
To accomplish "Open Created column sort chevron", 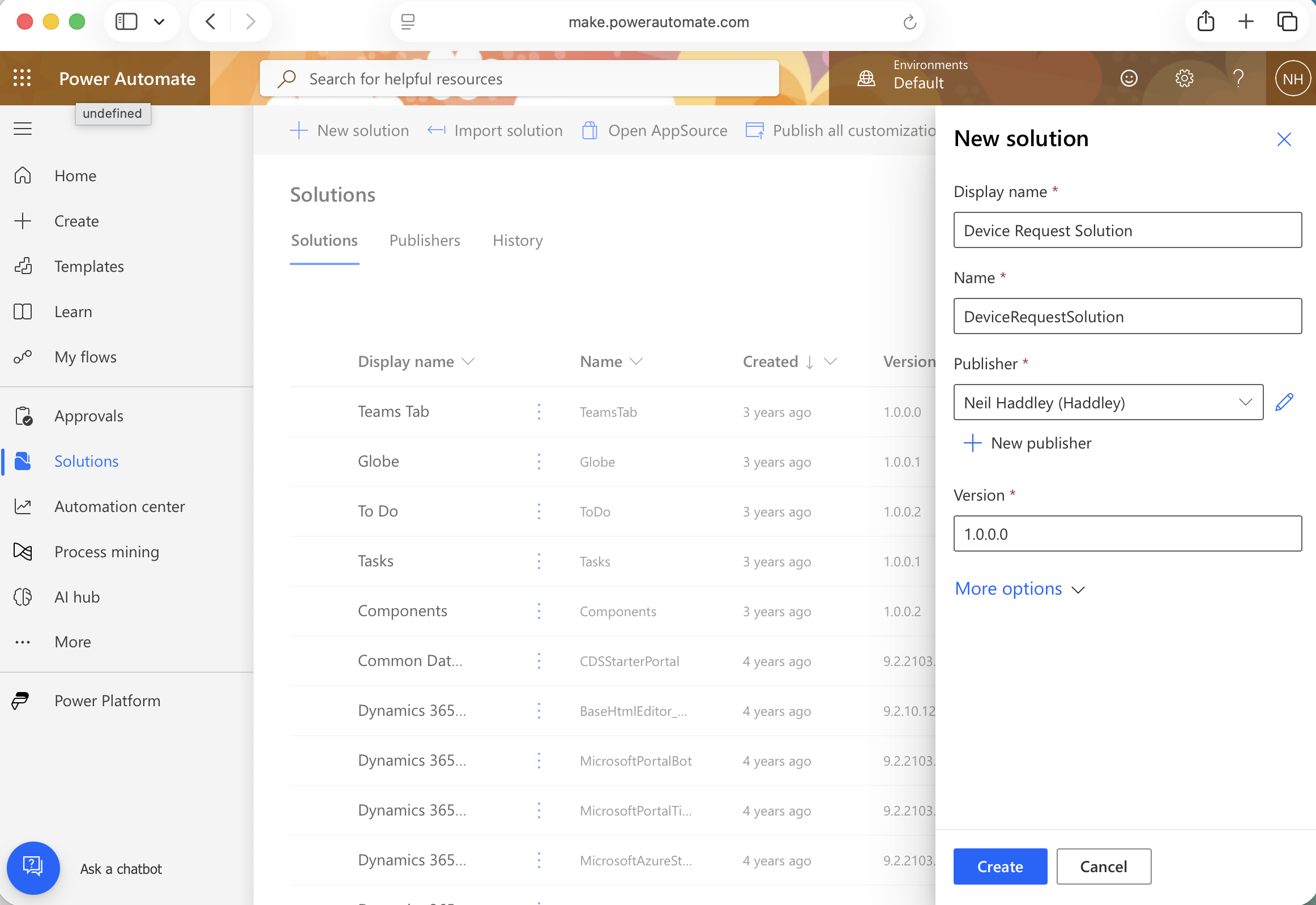I will click(830, 361).
